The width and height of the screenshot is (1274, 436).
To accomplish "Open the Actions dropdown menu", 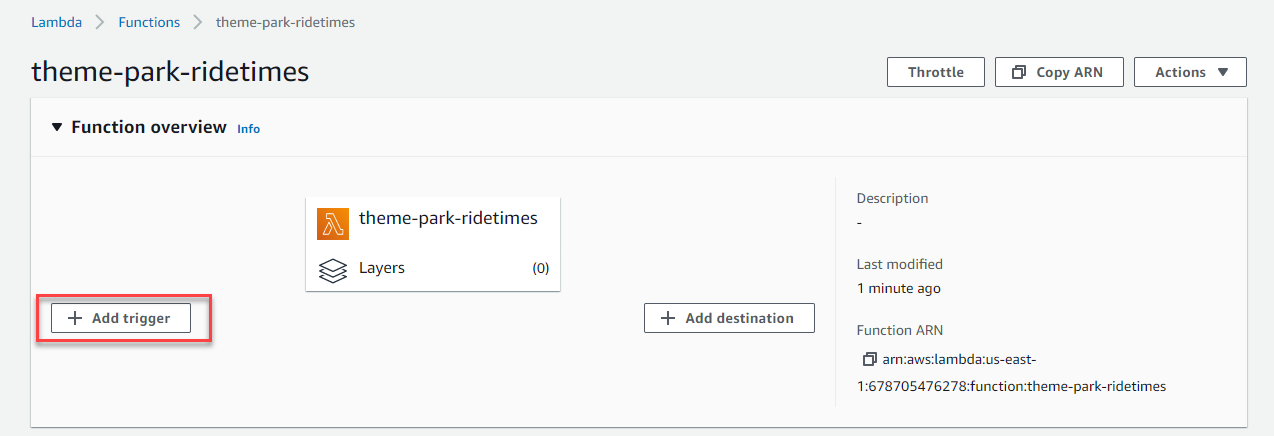I will click(1190, 72).
